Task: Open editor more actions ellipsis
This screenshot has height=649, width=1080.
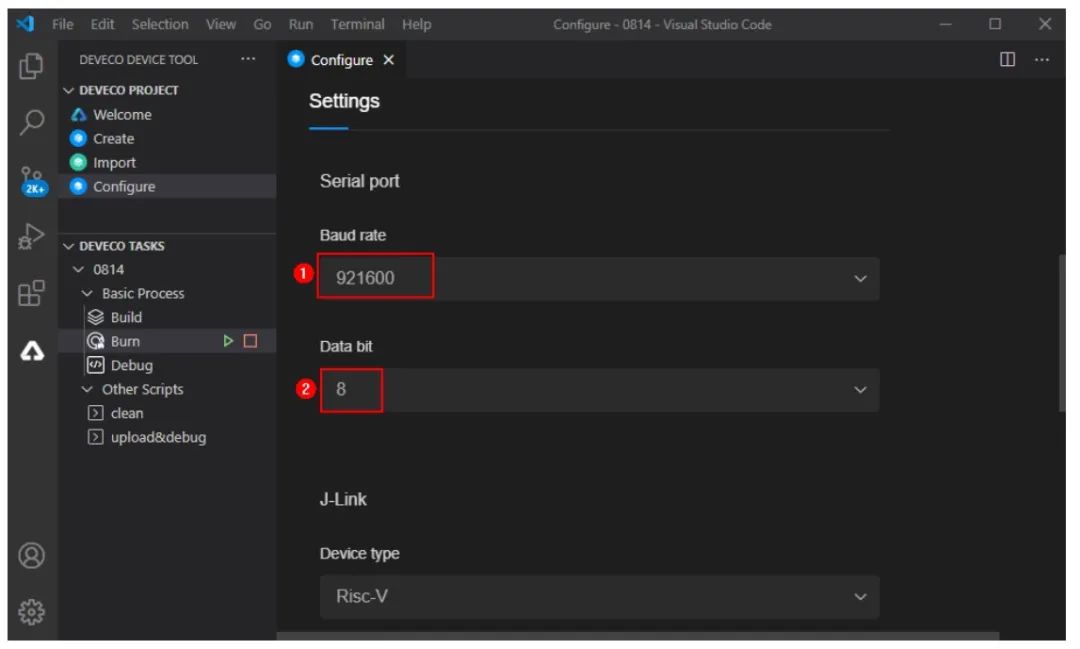Action: click(x=1042, y=60)
